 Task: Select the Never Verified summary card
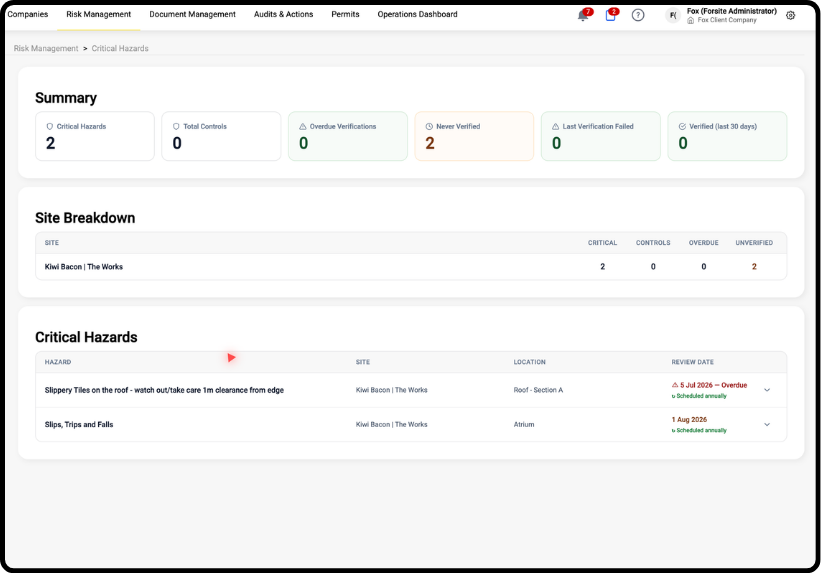(474, 136)
